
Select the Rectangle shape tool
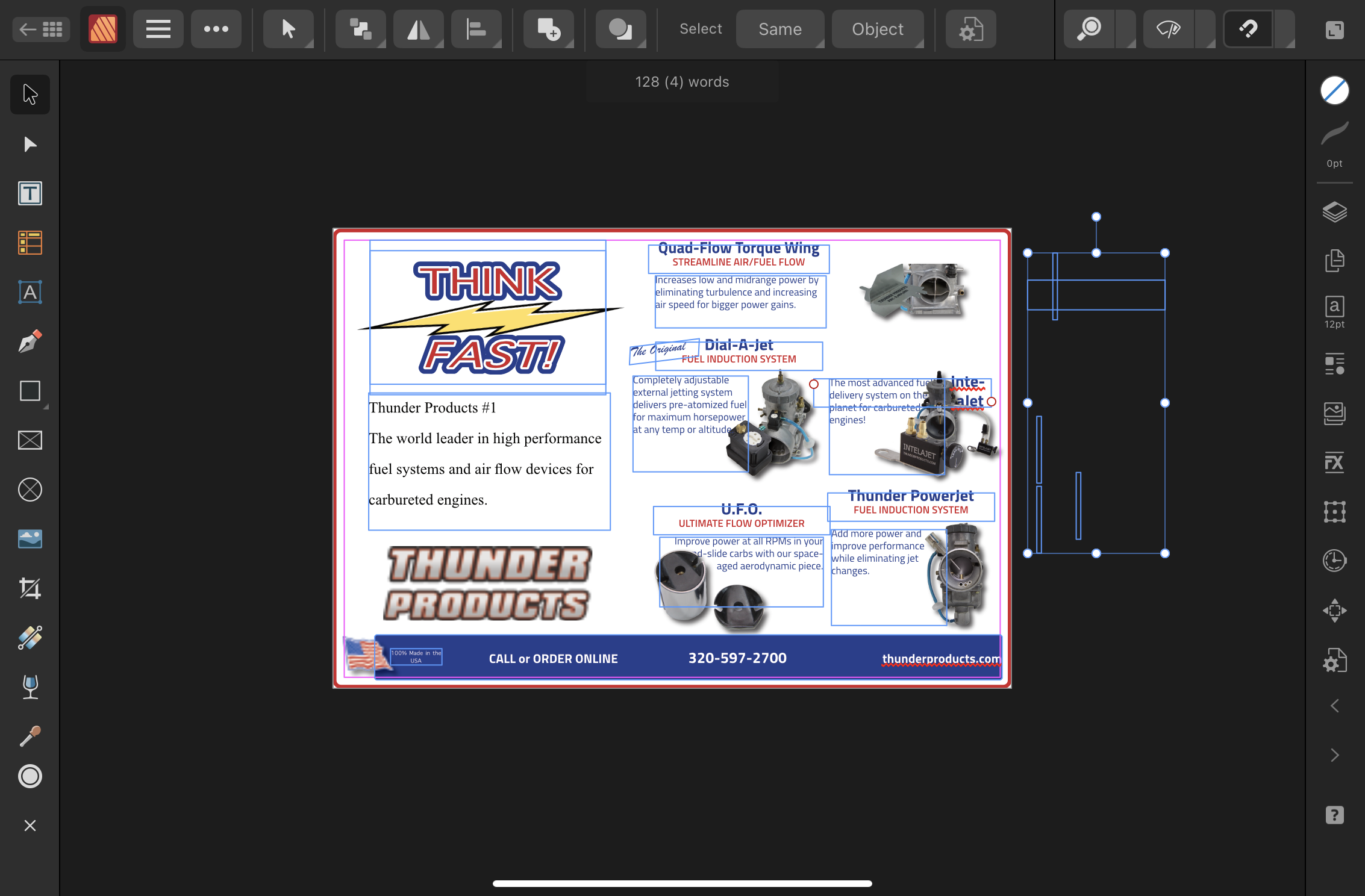point(30,391)
